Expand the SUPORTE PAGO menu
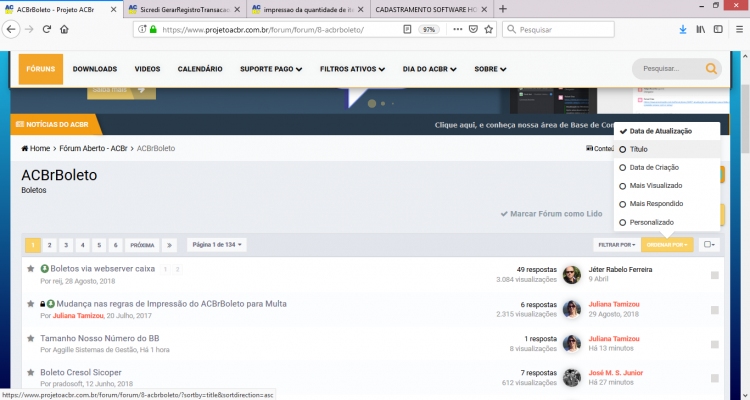 pyautogui.click(x=271, y=69)
